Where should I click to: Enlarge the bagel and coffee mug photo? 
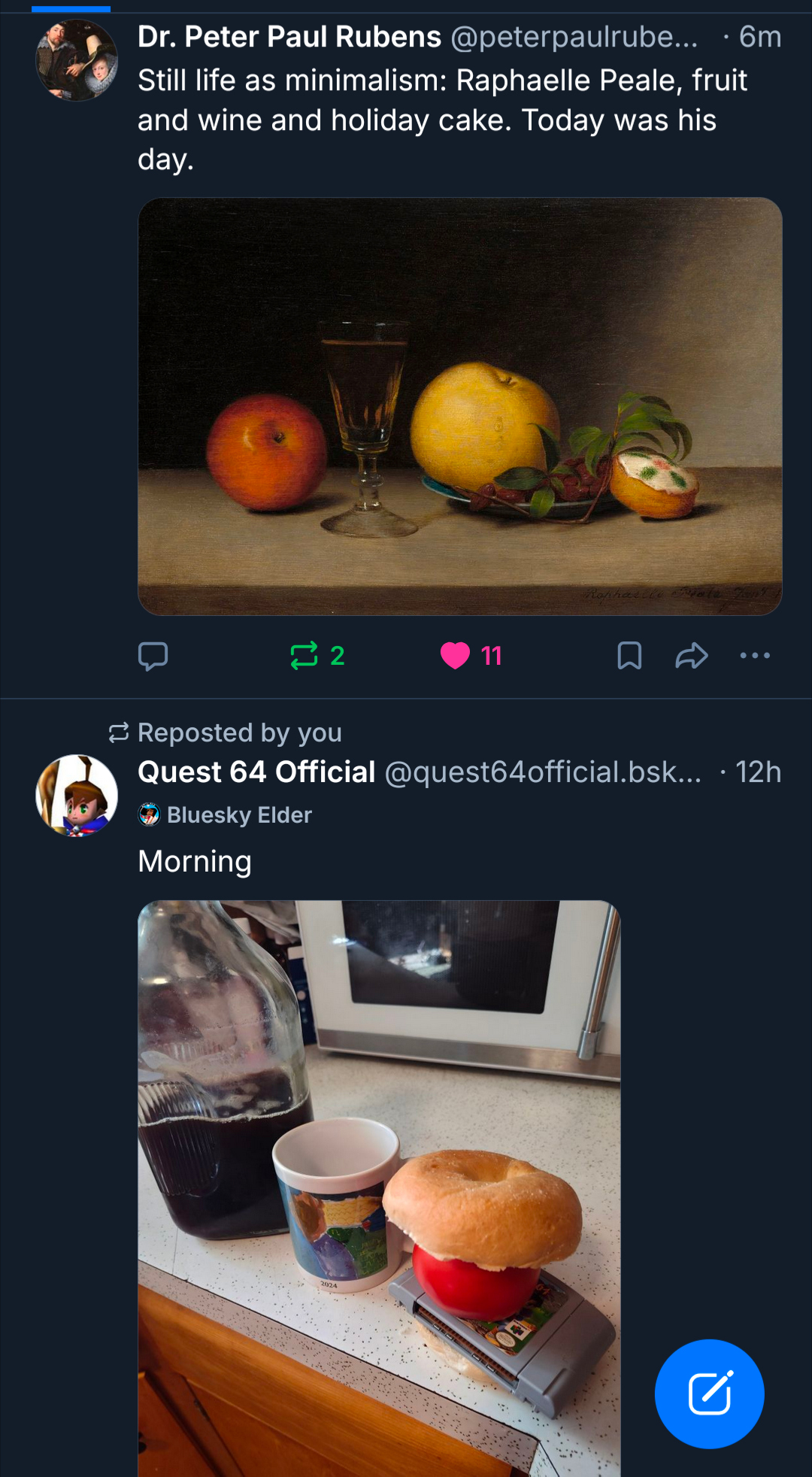pos(379,1188)
